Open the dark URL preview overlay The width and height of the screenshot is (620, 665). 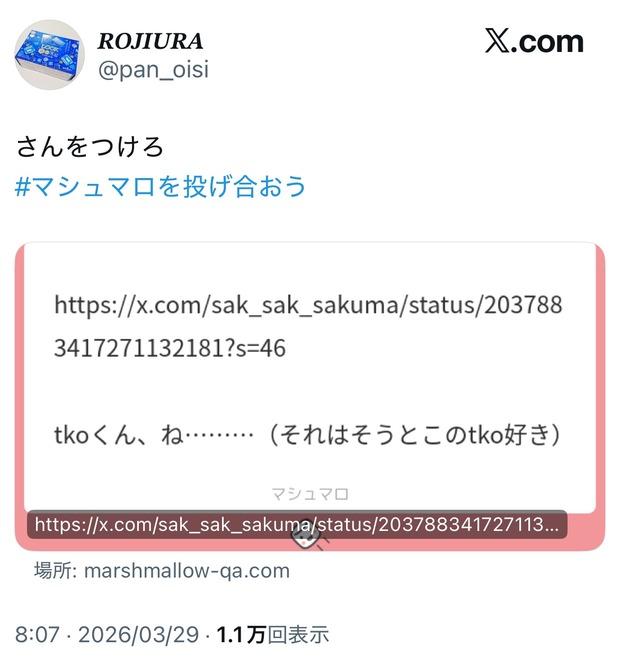click(x=297, y=525)
